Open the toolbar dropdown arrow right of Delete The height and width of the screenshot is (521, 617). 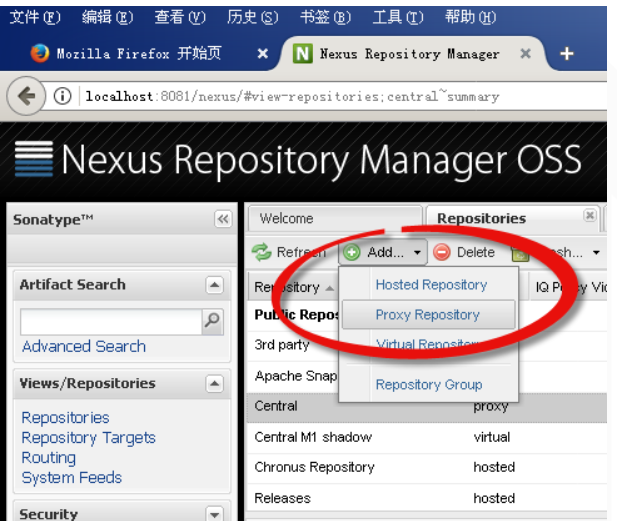pyautogui.click(x=596, y=252)
